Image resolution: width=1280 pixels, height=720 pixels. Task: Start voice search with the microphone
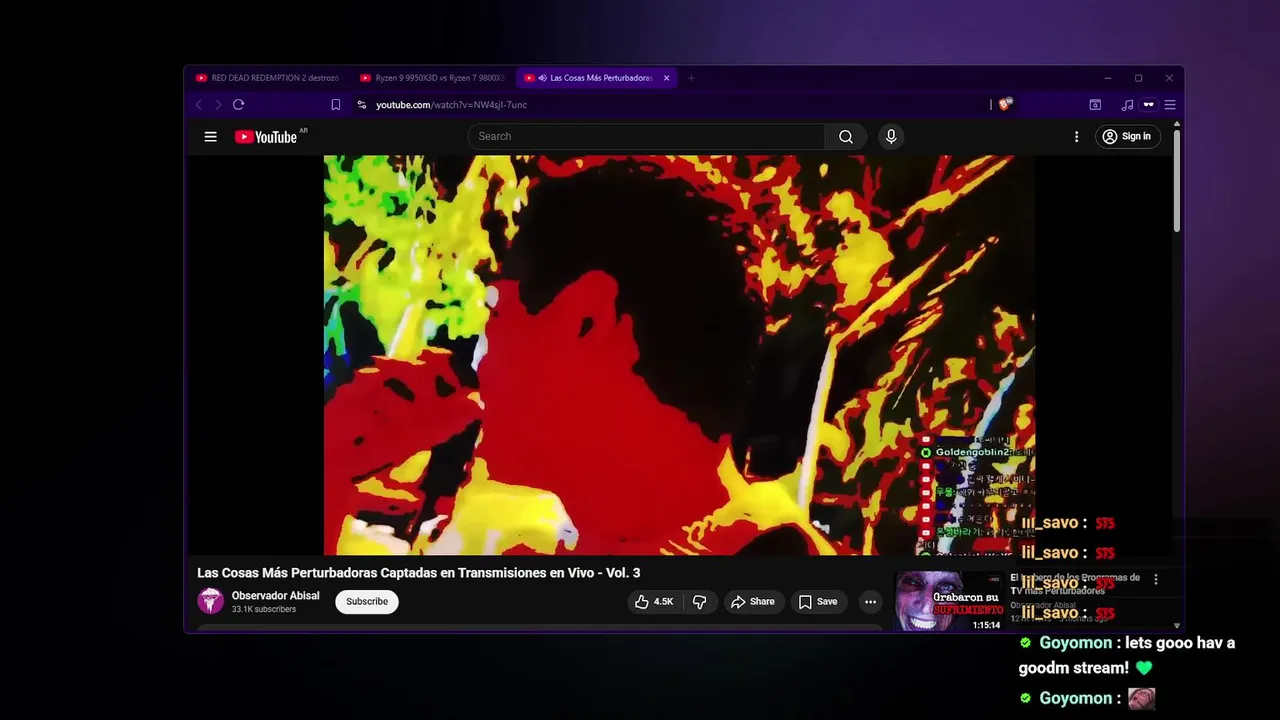pos(891,137)
